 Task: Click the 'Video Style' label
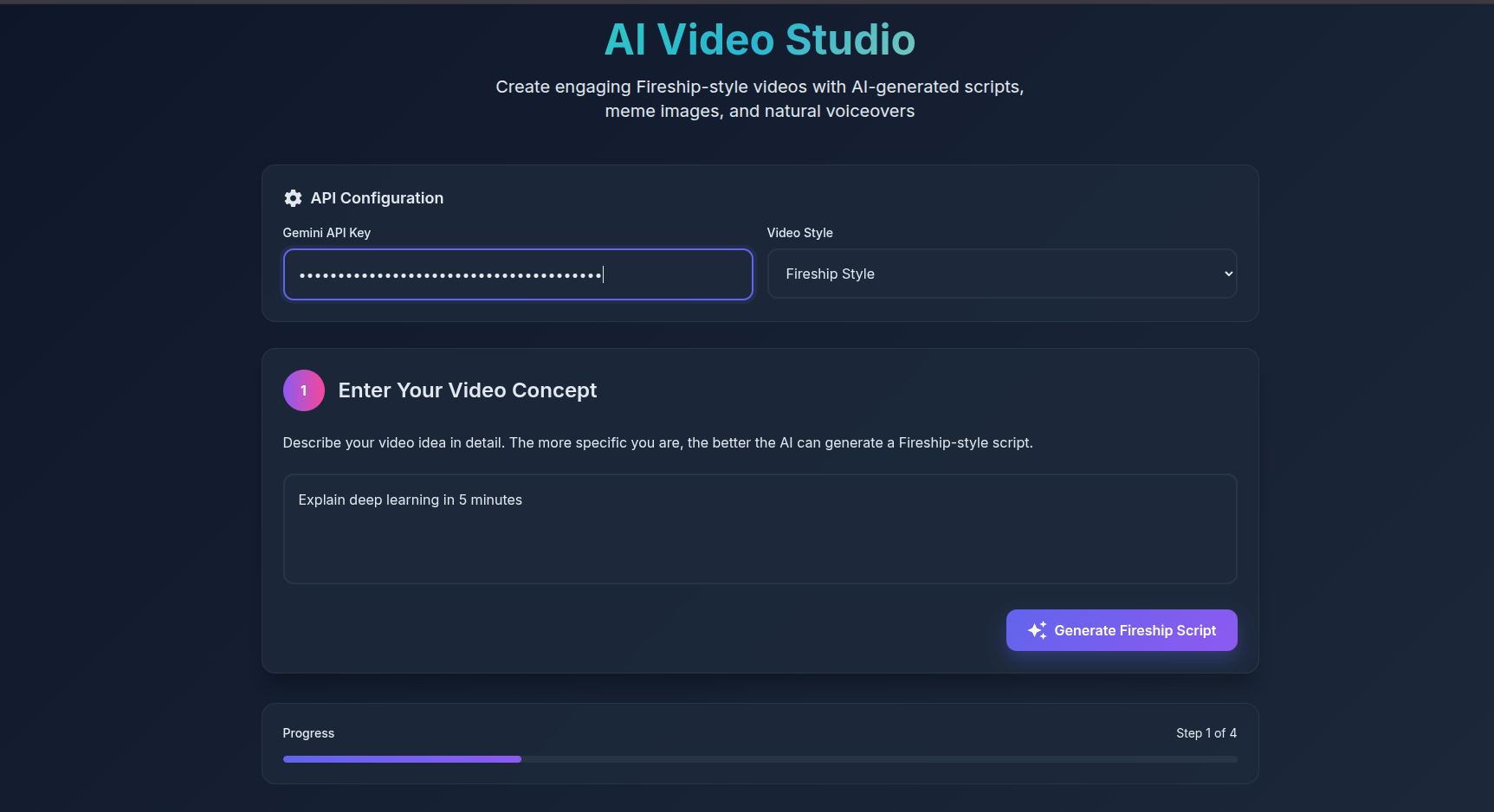click(799, 233)
